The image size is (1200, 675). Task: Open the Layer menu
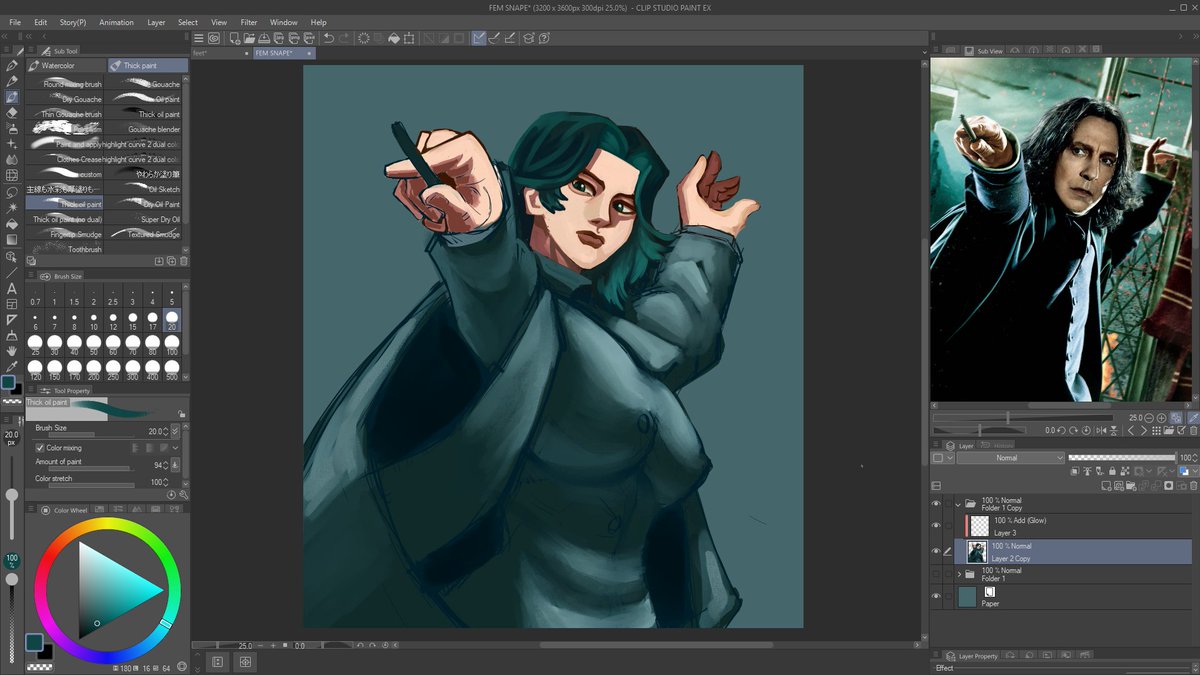157,22
